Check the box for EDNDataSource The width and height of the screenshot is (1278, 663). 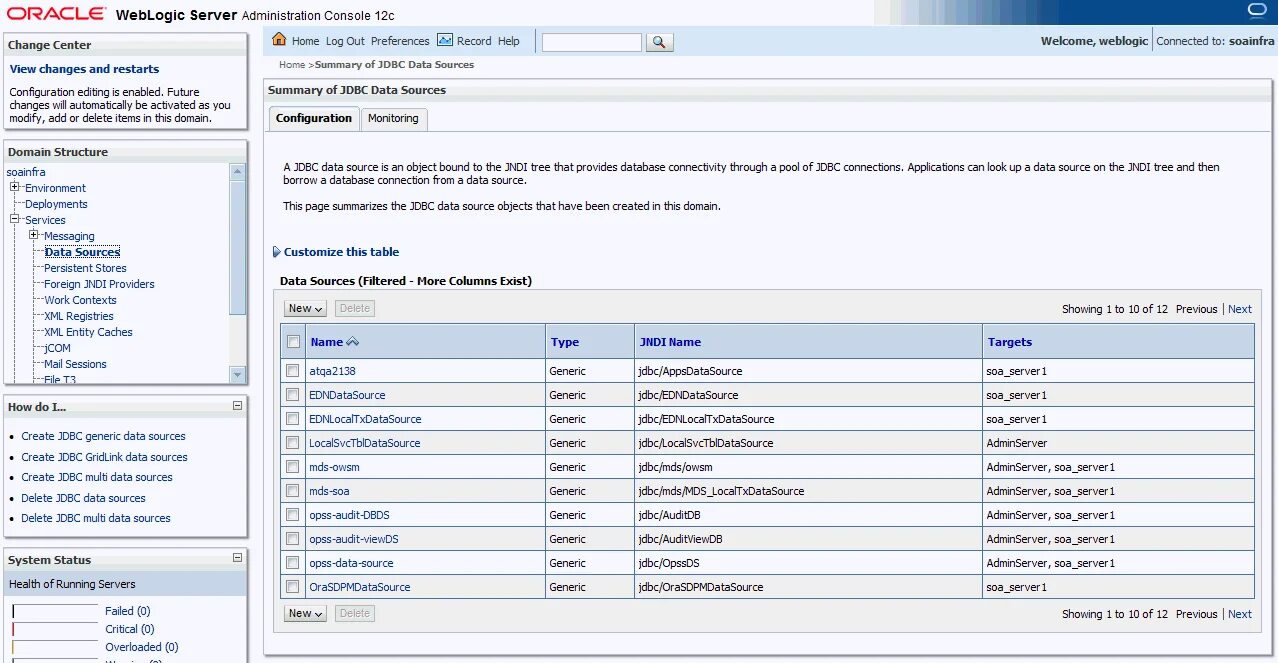pos(293,395)
